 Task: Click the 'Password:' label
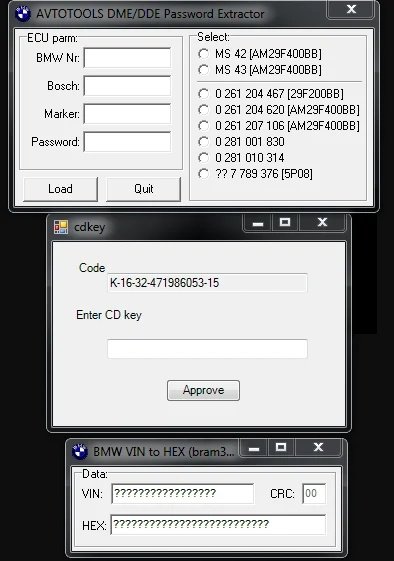click(55, 142)
